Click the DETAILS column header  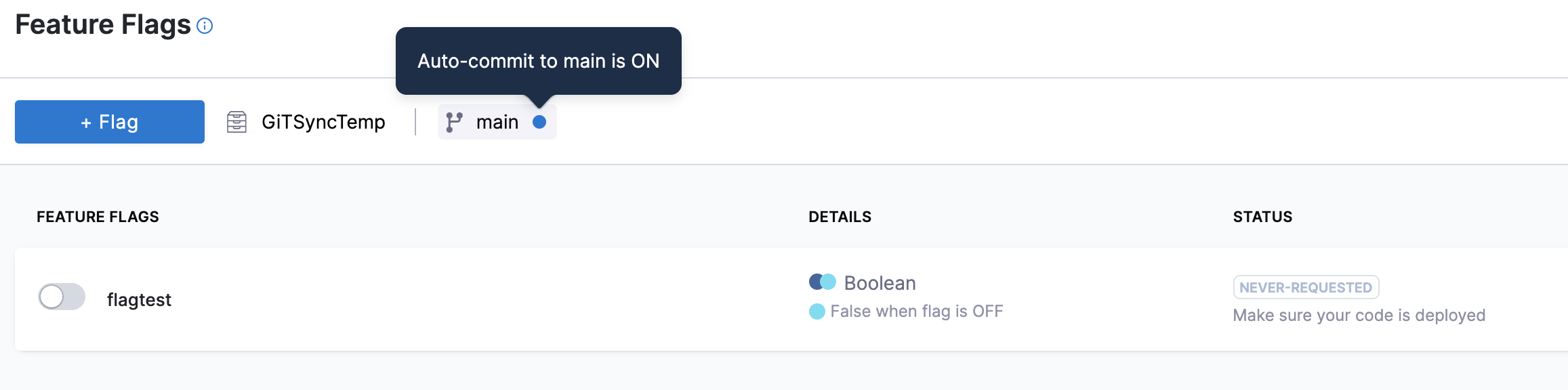pyautogui.click(x=840, y=217)
